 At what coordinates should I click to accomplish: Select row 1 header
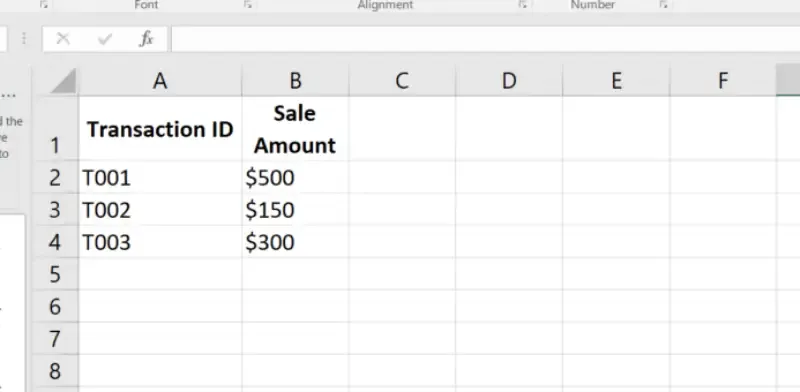55,129
